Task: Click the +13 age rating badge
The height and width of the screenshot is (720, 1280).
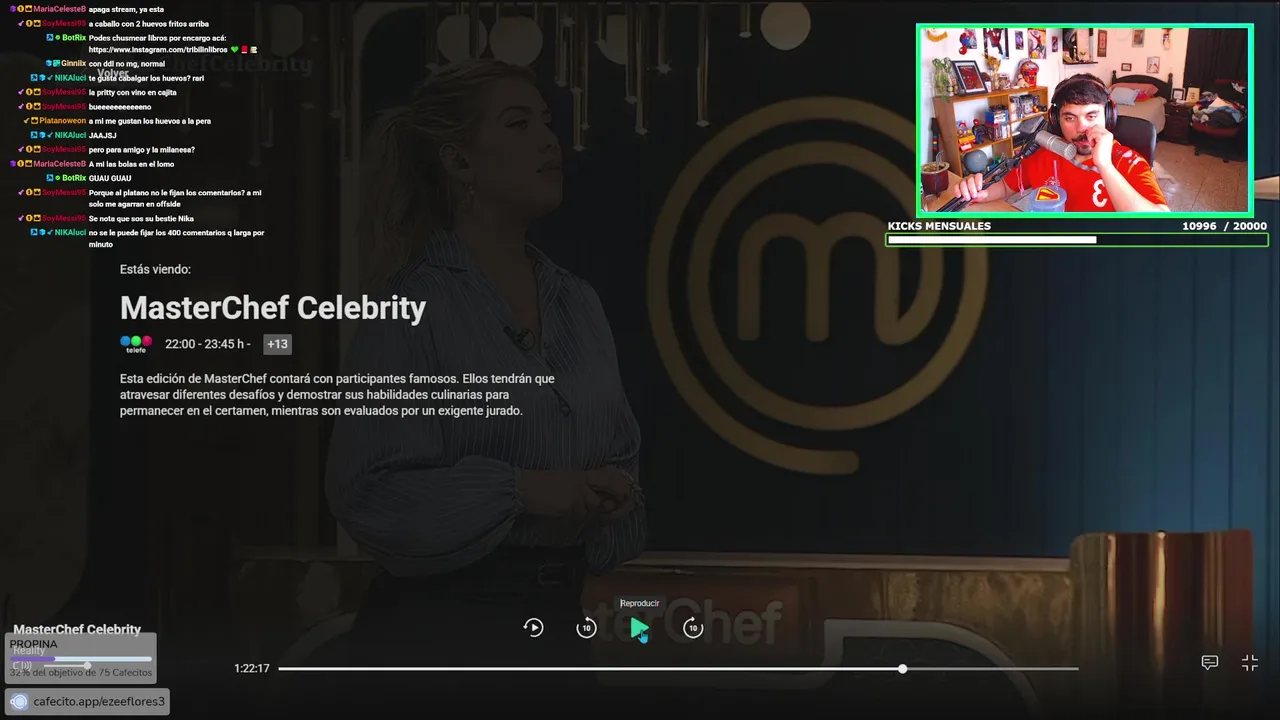Action: (277, 344)
